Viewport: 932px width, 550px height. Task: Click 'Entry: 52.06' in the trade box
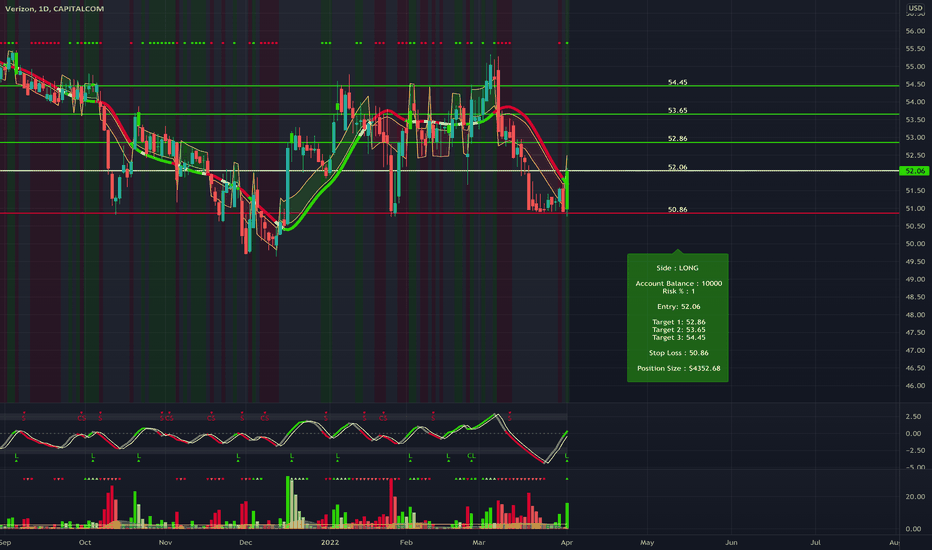(x=679, y=306)
